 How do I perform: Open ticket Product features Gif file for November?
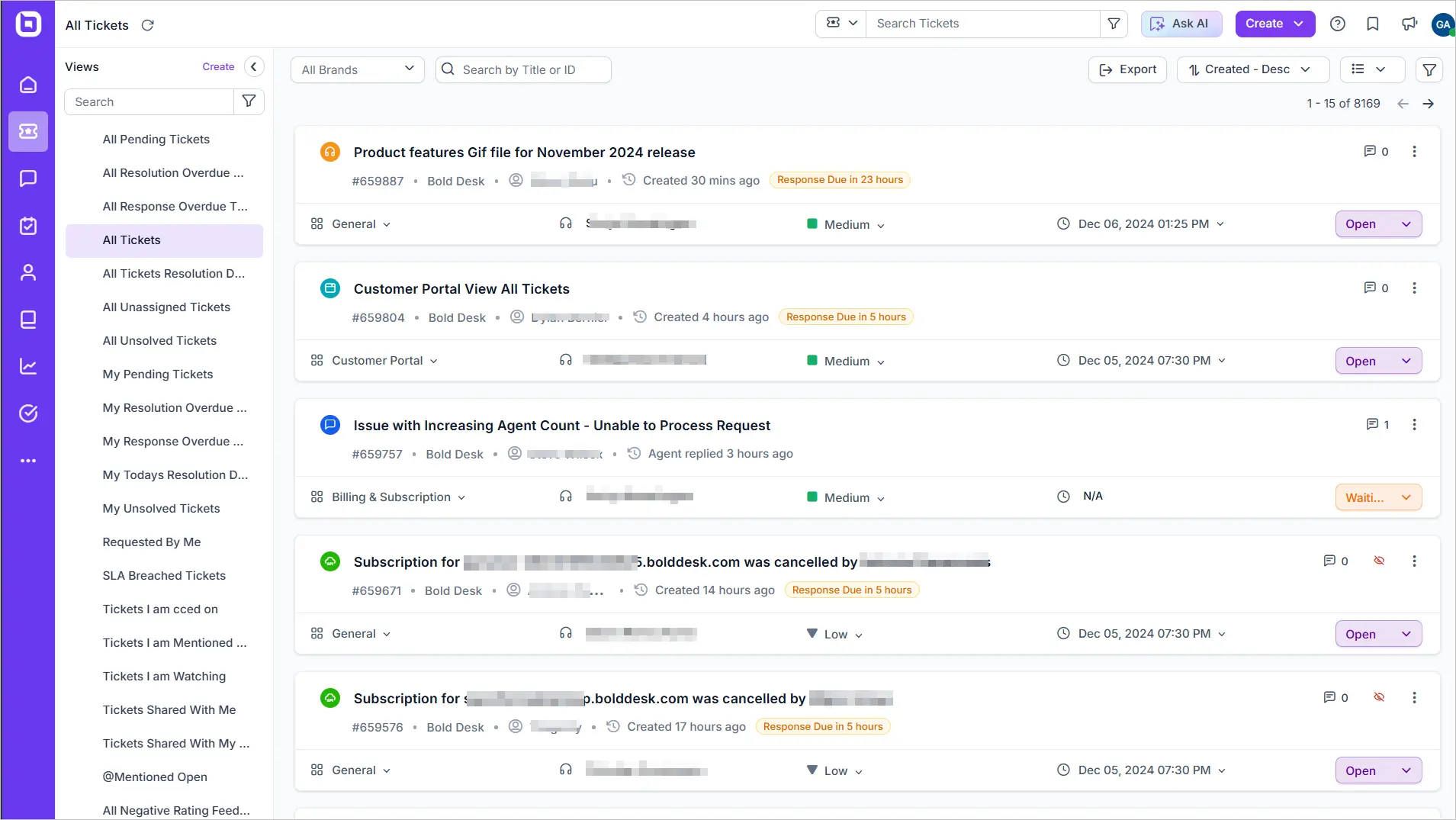pos(524,153)
